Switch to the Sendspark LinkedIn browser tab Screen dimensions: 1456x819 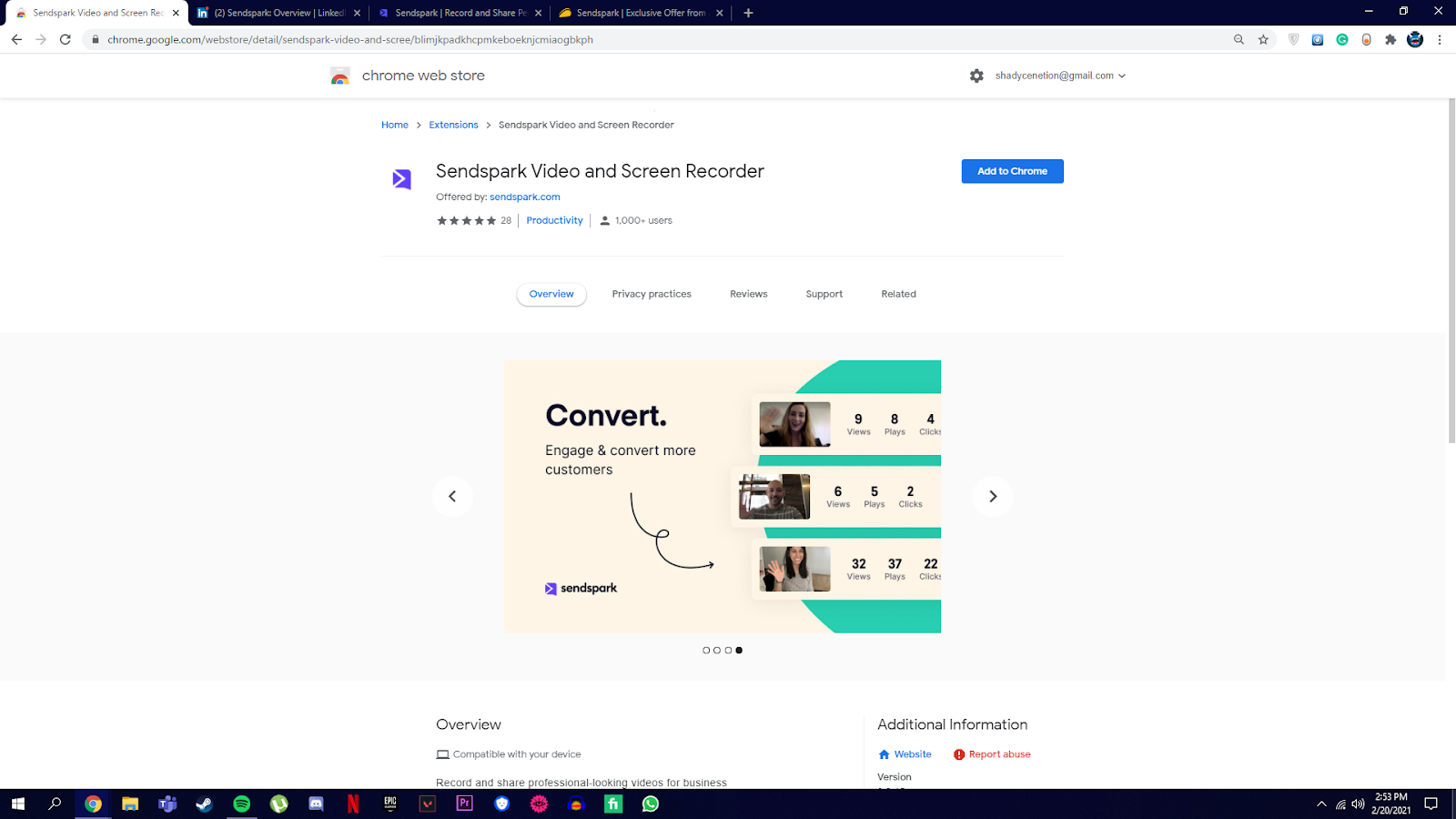click(x=278, y=13)
